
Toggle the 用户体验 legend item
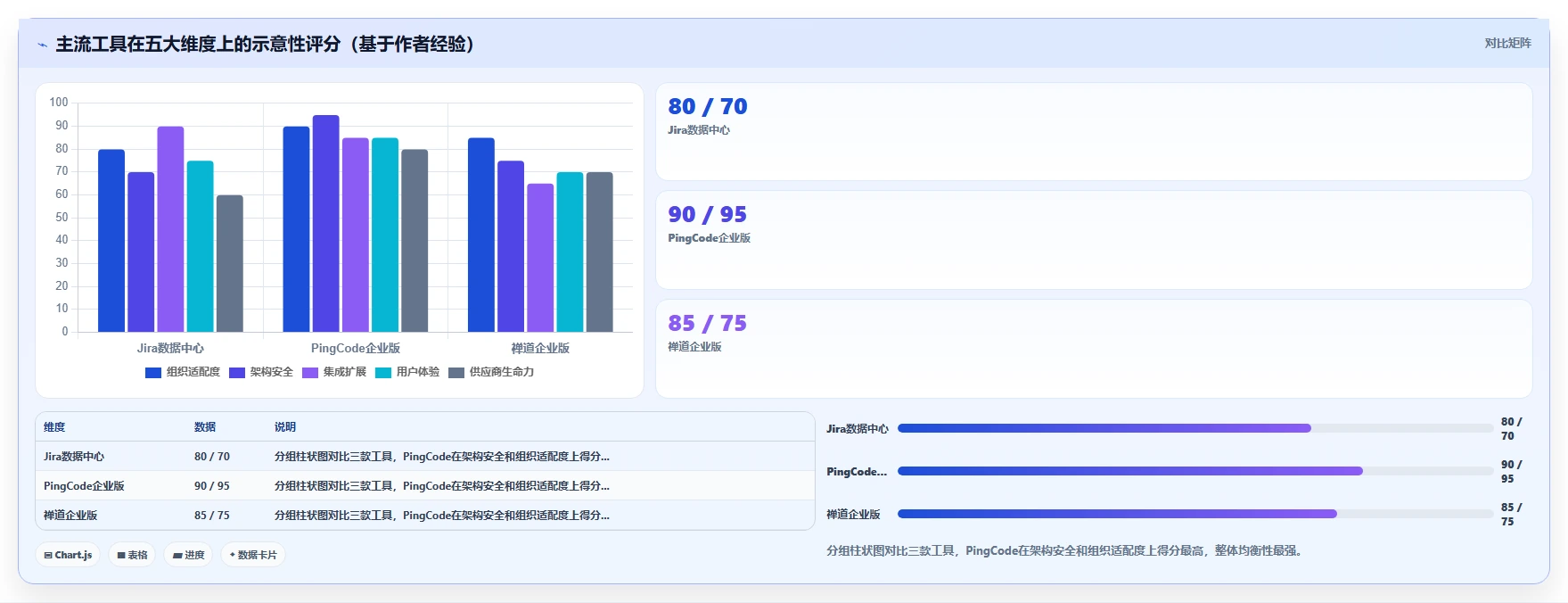coord(407,372)
